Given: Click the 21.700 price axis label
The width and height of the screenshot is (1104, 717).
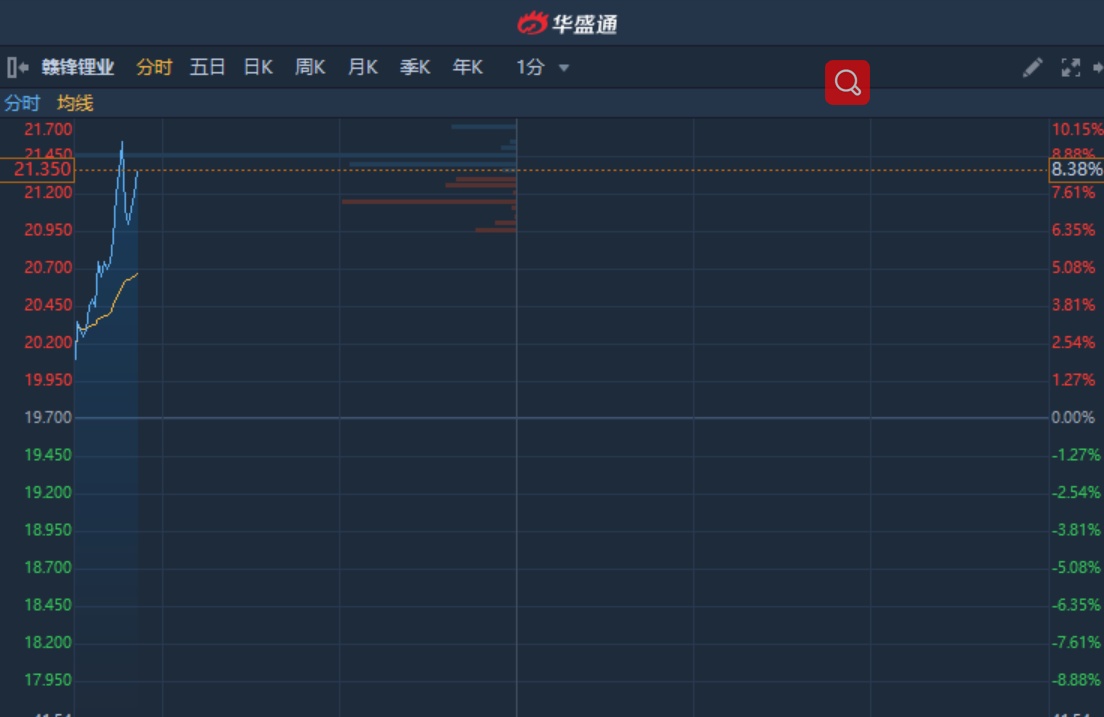Looking at the screenshot, I should tap(48, 130).
